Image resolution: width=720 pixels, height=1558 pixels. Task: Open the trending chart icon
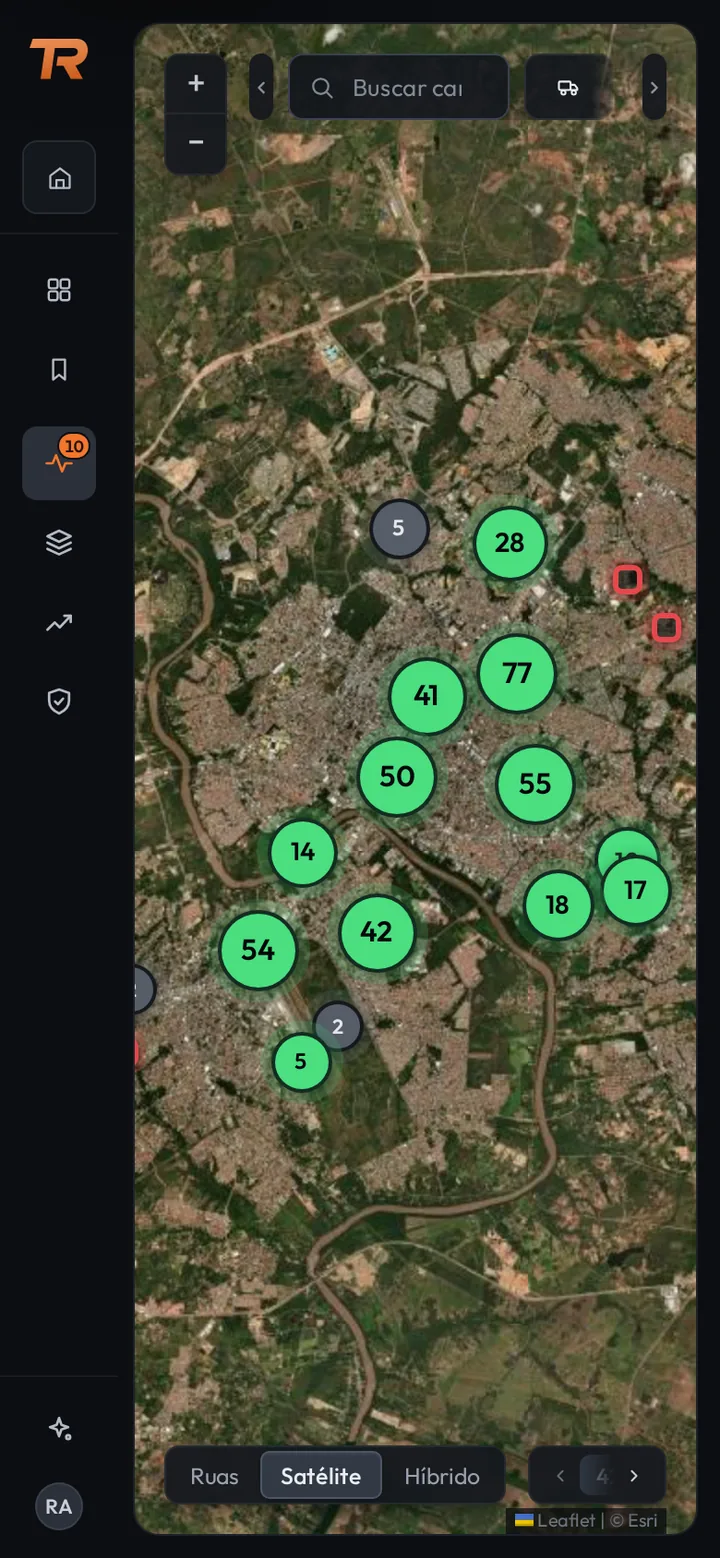59,623
